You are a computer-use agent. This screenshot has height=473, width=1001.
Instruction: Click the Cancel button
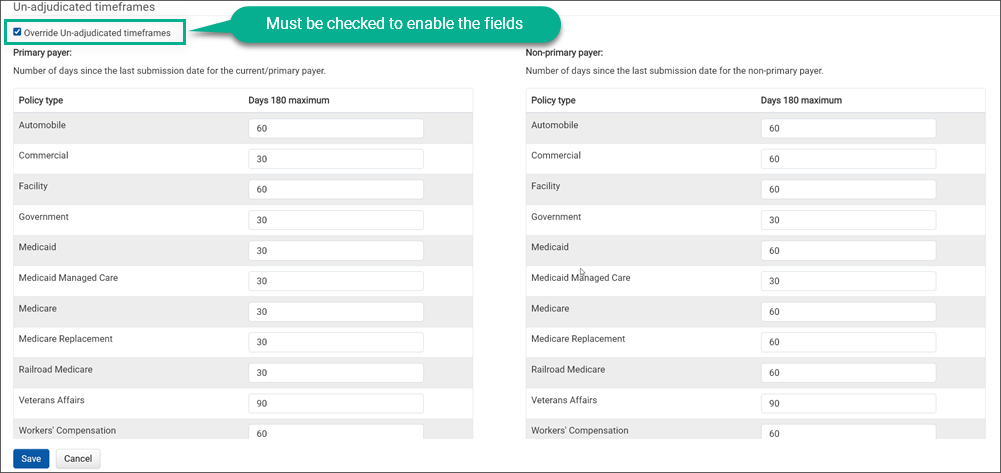78,458
